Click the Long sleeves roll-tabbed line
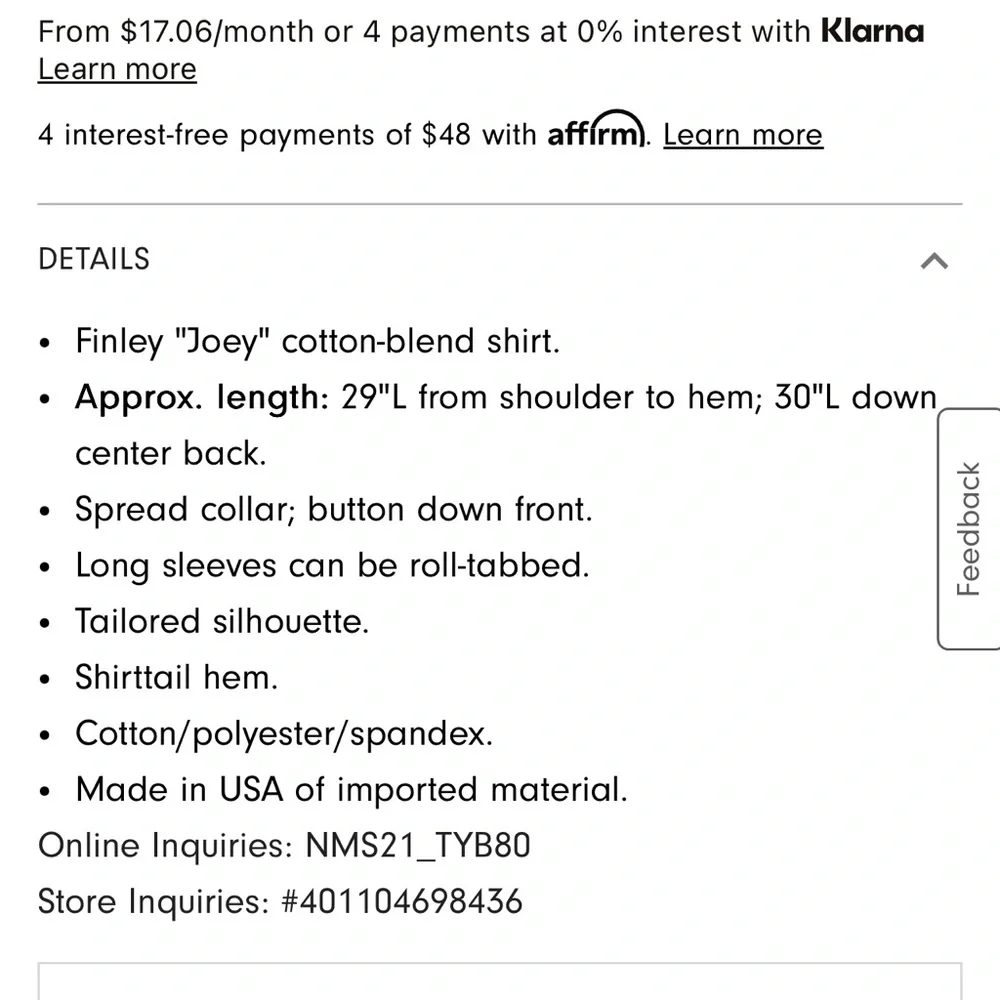 332,566
